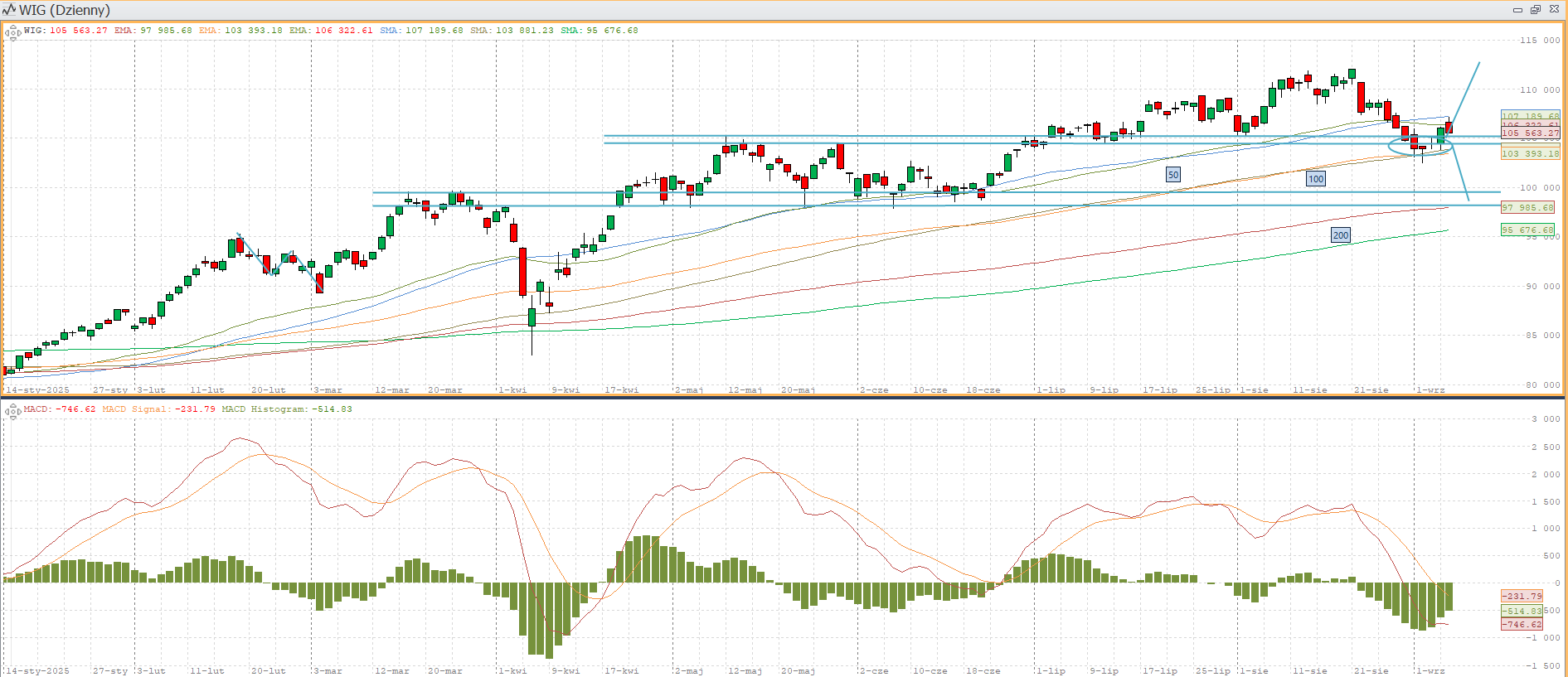Screen dimensions: 1568x677
Task: Click the 97 985.68 price axis tag
Action: [1527, 208]
